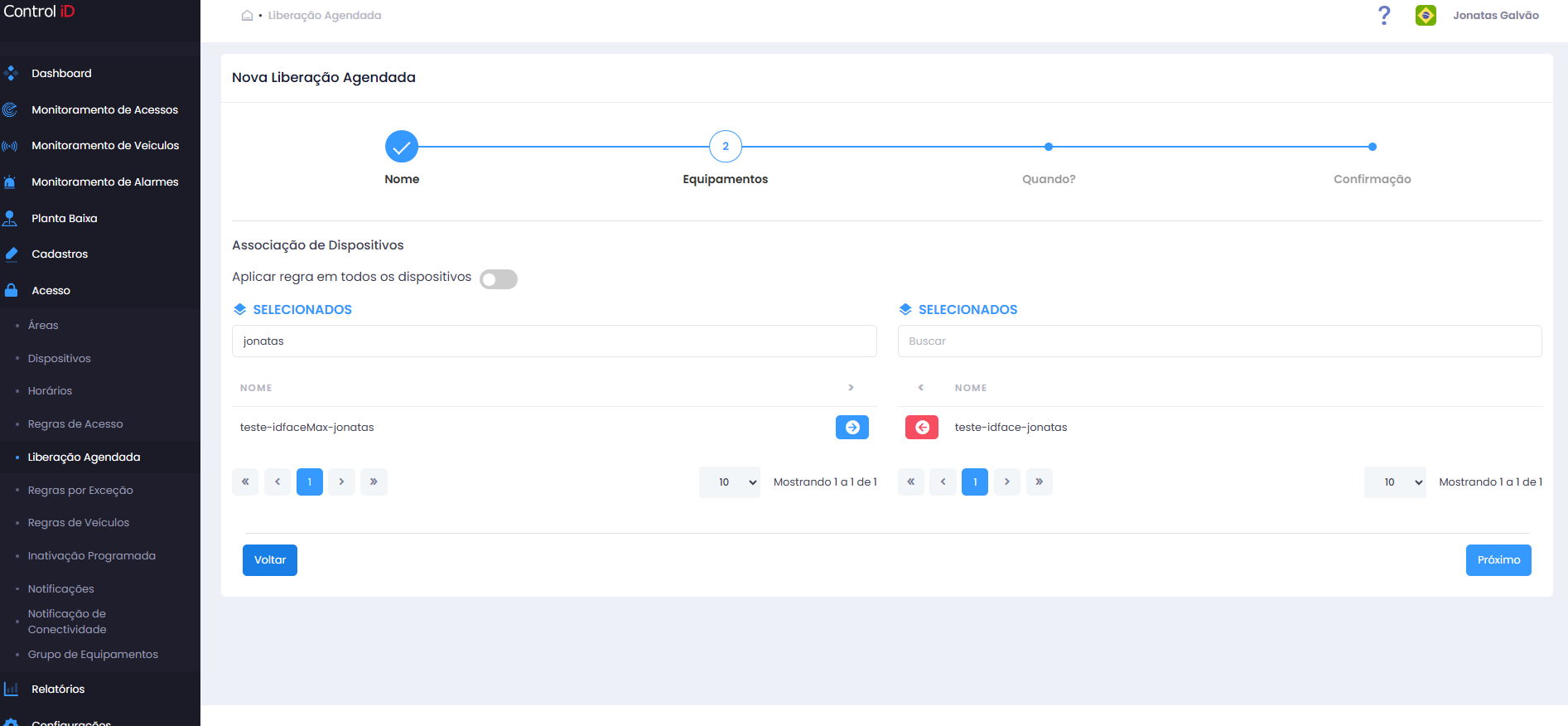This screenshot has width=1568, height=726.
Task: Click the Próximo button
Action: click(x=1498, y=560)
